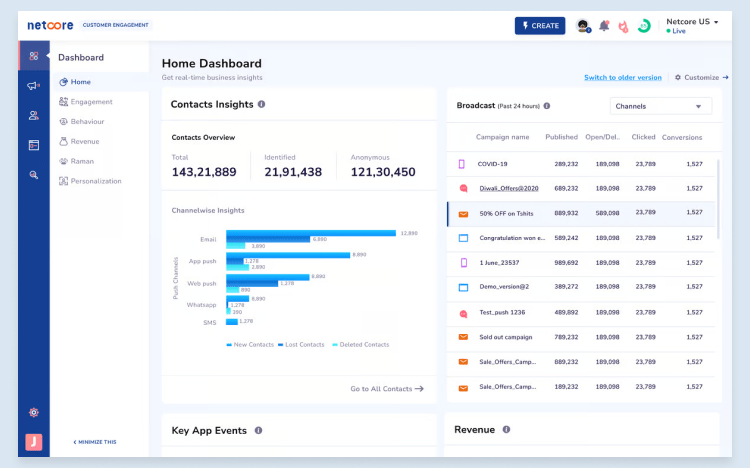Open the Diwali_Offers@2020 campaign link

[x=509, y=189]
